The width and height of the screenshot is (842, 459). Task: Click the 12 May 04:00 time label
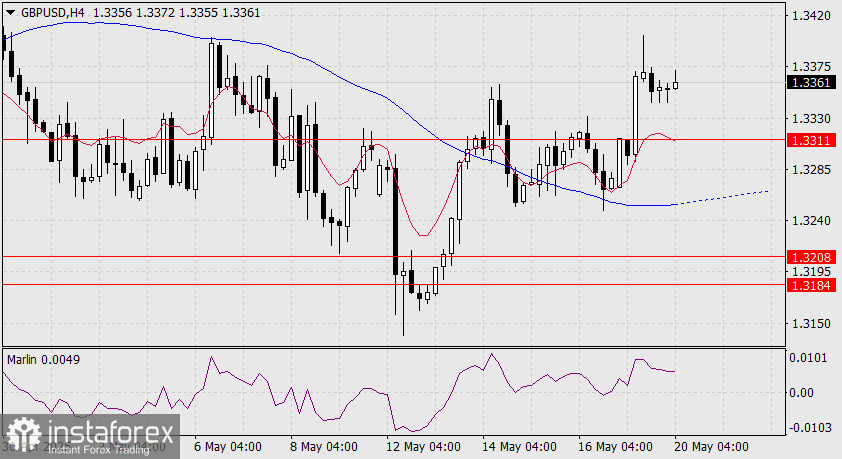click(423, 447)
